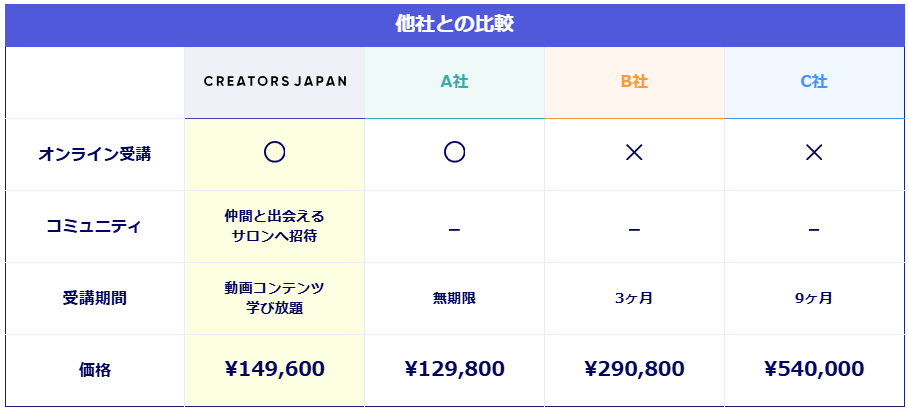Click the cross icon under B社
The width and height of the screenshot is (908, 414).
pos(634,153)
